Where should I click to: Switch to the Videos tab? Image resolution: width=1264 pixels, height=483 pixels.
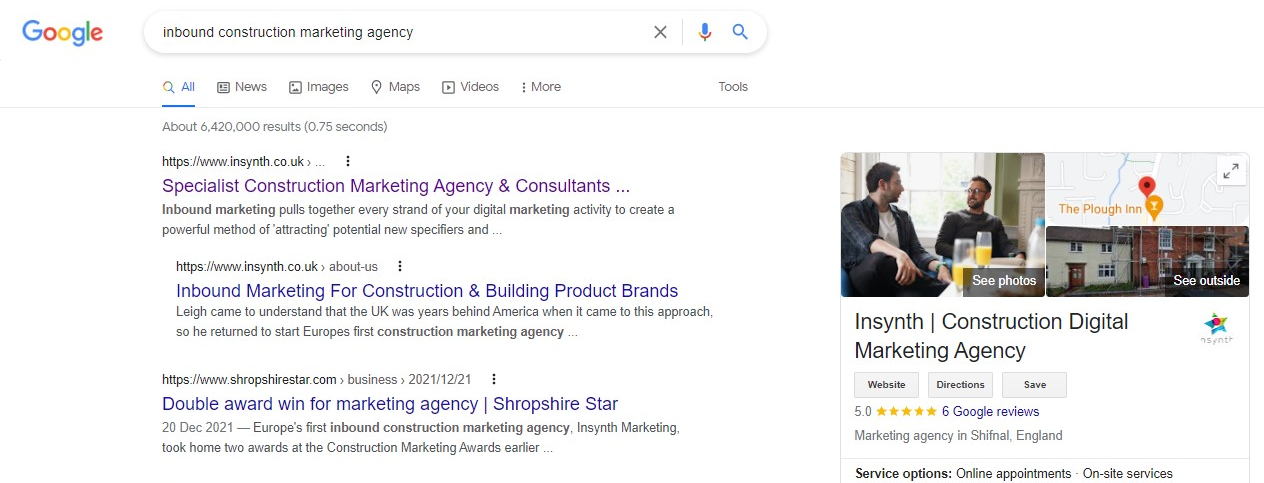click(x=471, y=87)
